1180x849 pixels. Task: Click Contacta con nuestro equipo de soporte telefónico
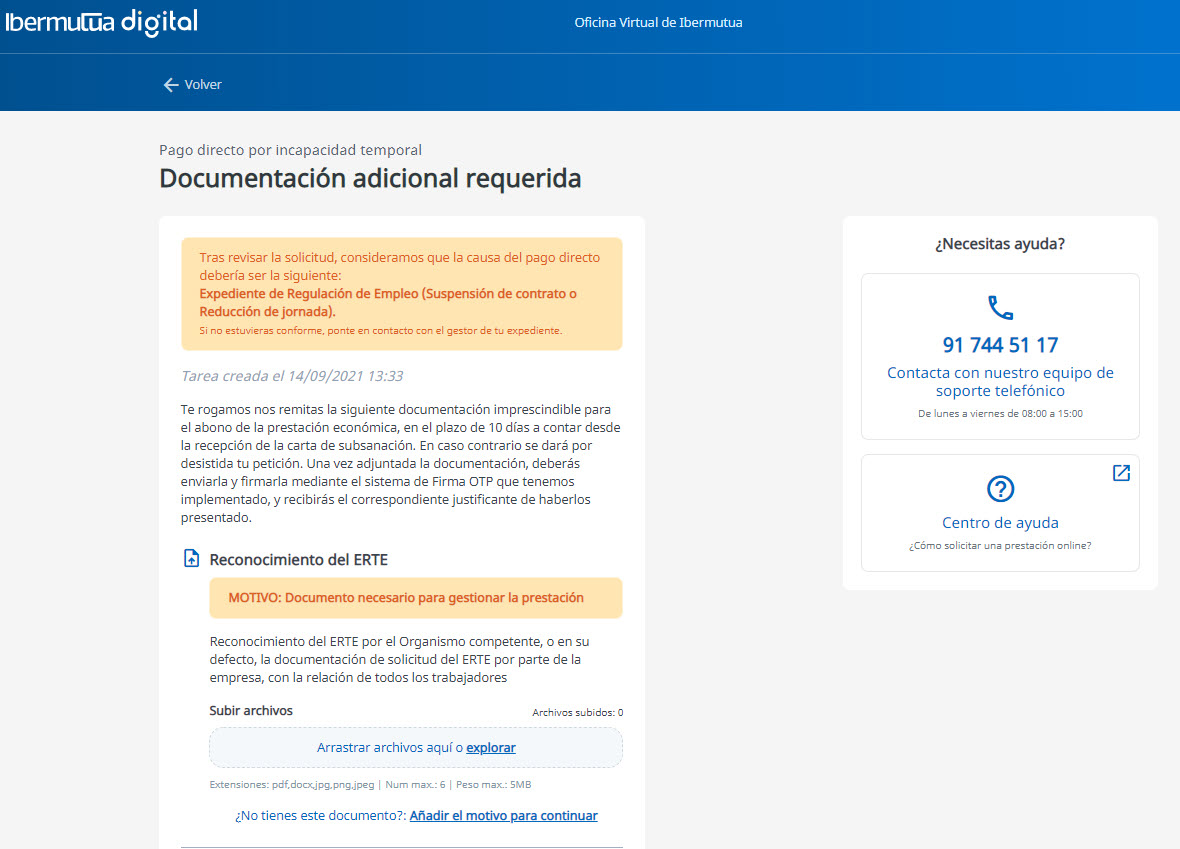click(1000, 382)
